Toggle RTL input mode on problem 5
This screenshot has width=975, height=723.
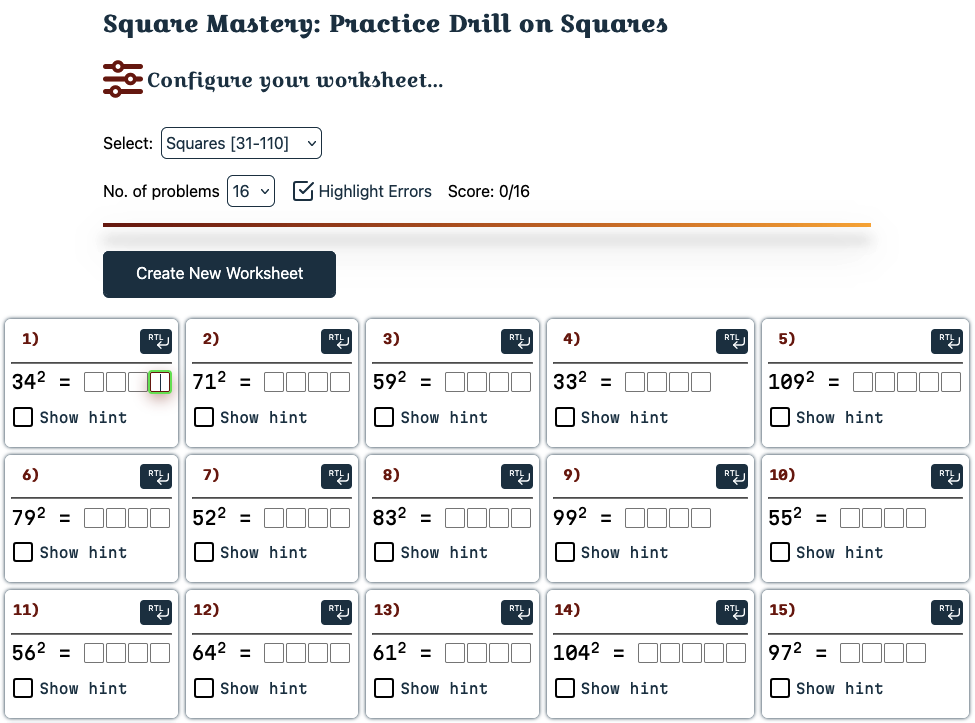[x=947, y=341]
